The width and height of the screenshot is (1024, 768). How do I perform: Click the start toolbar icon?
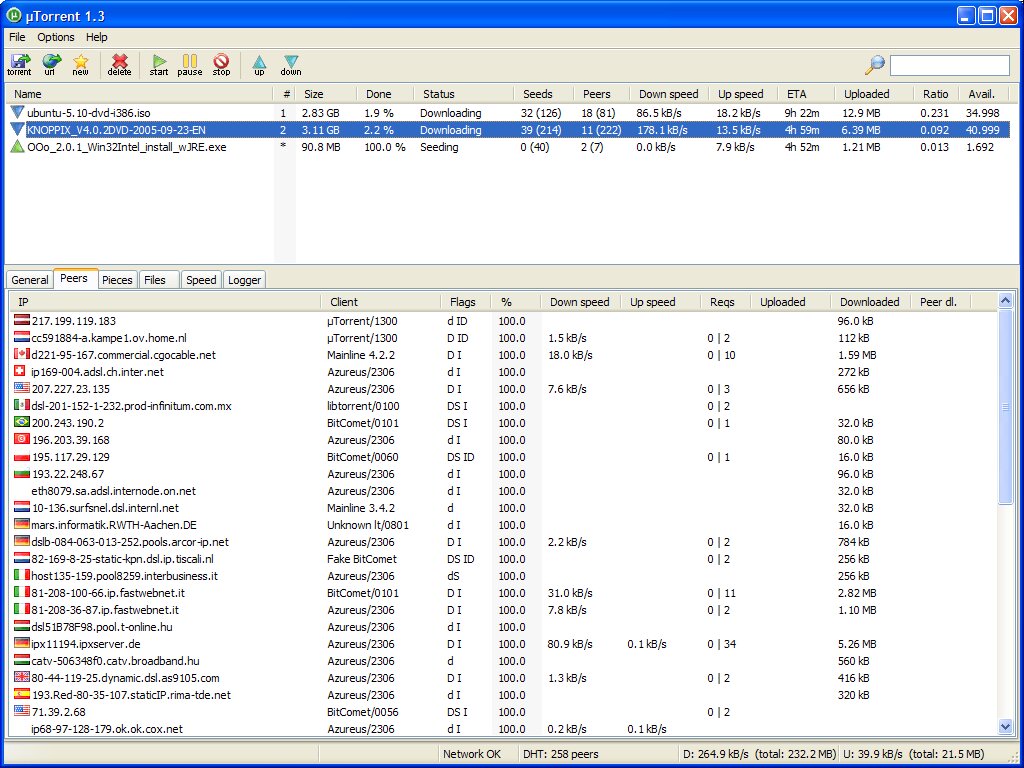(x=159, y=64)
